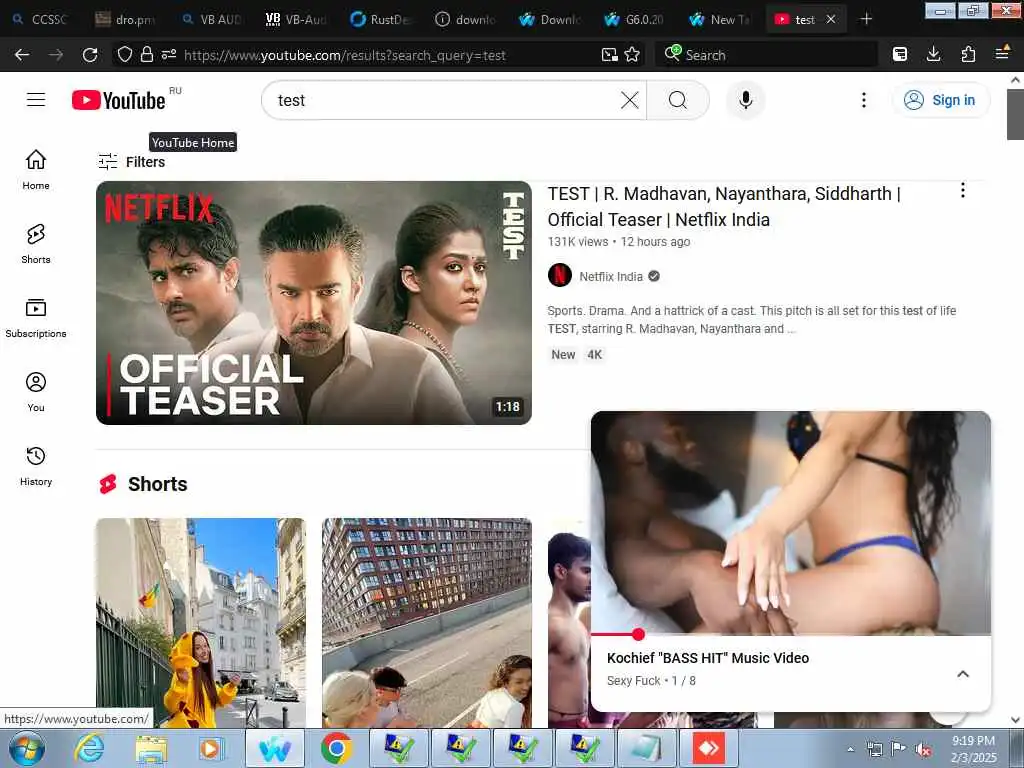Viewport: 1024px width, 768px height.
Task: Open the You sidebar section
Action: (36, 392)
